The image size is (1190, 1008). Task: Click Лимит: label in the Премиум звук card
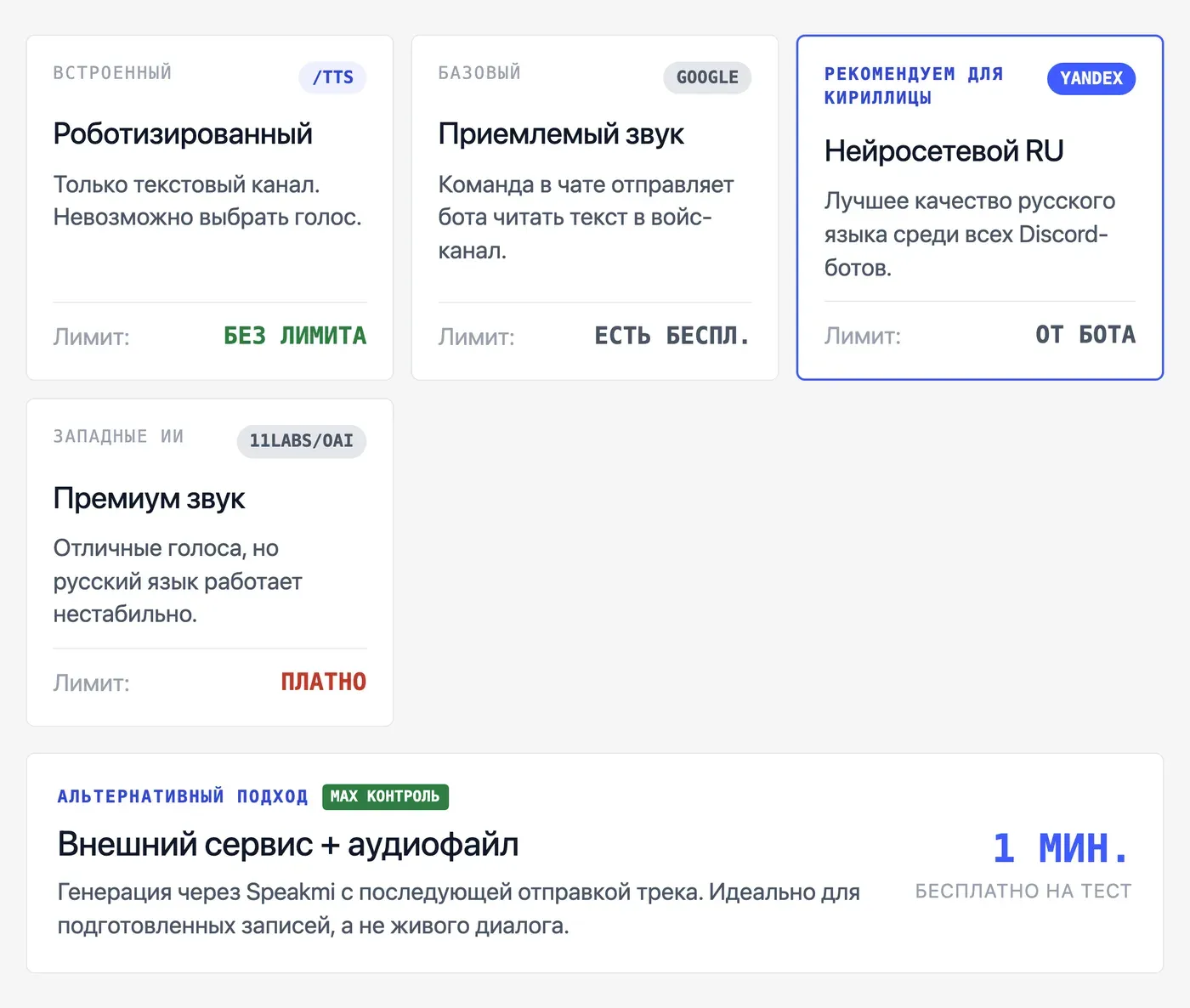[x=92, y=683]
